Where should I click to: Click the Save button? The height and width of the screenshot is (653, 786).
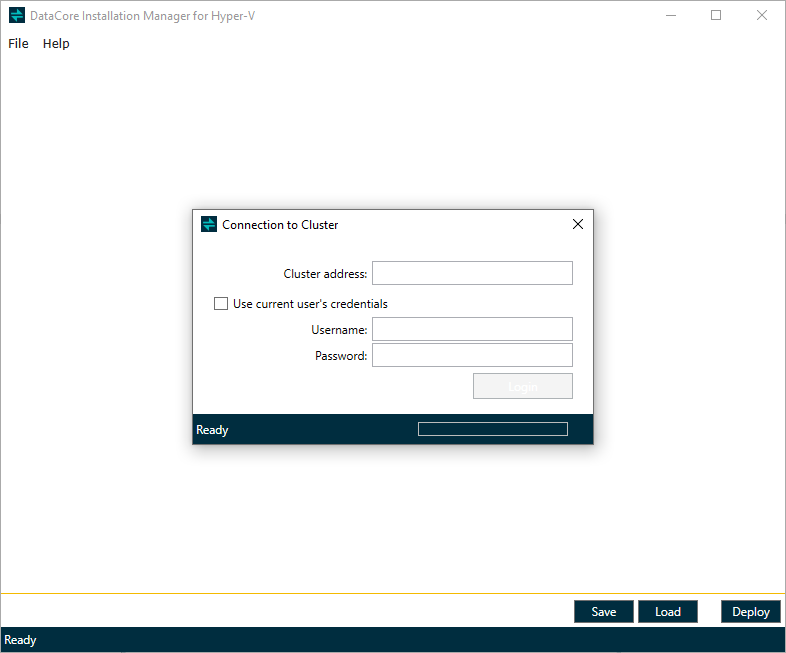pos(604,612)
